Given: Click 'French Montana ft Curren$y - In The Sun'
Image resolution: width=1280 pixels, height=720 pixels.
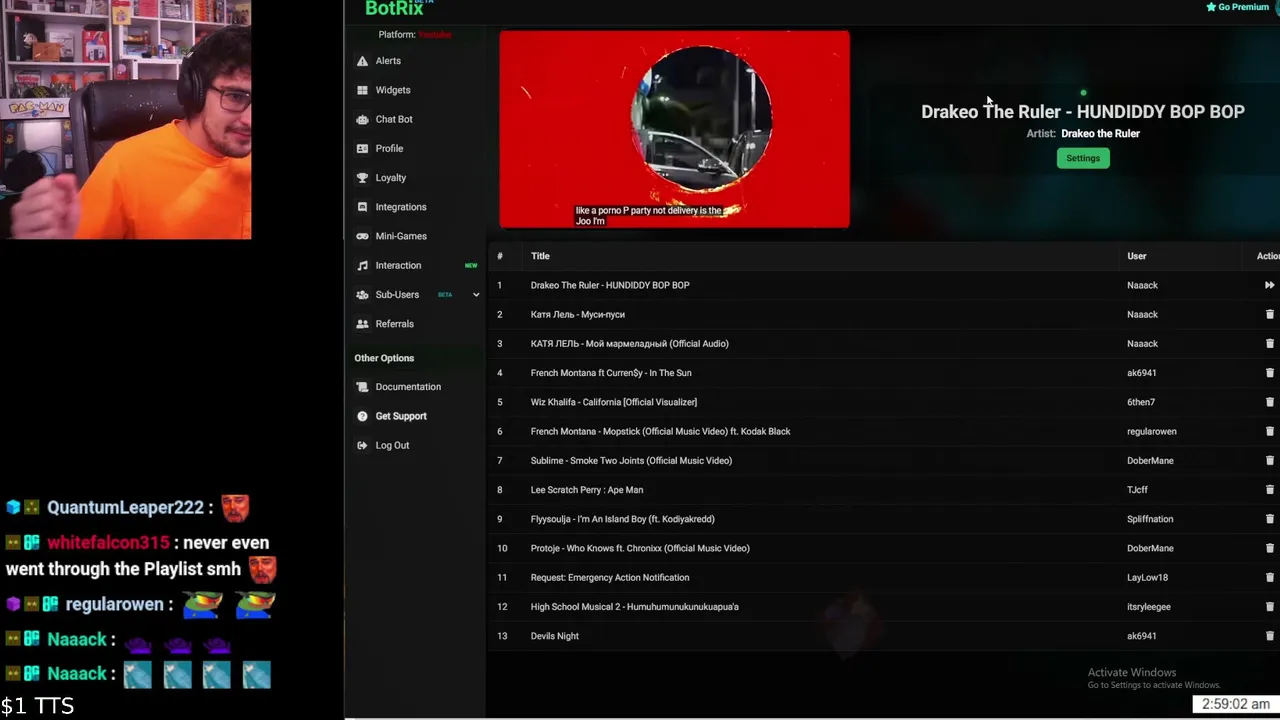Looking at the screenshot, I should coord(611,373).
